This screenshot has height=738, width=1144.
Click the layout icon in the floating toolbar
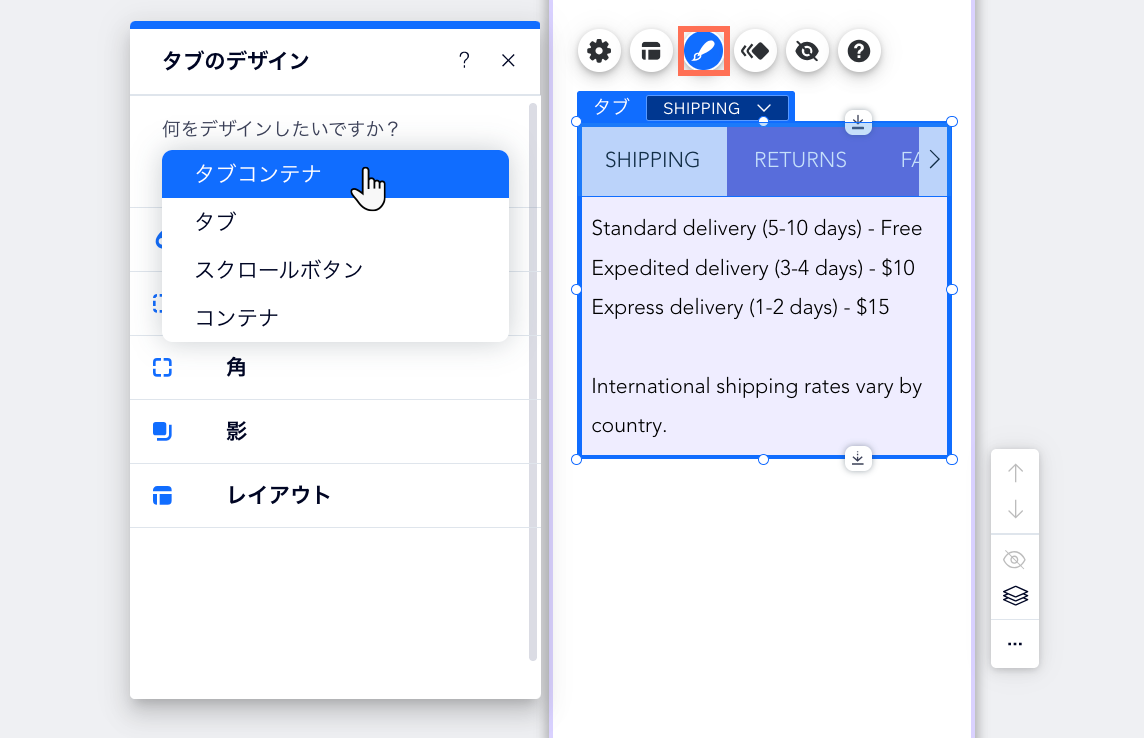pyautogui.click(x=651, y=51)
